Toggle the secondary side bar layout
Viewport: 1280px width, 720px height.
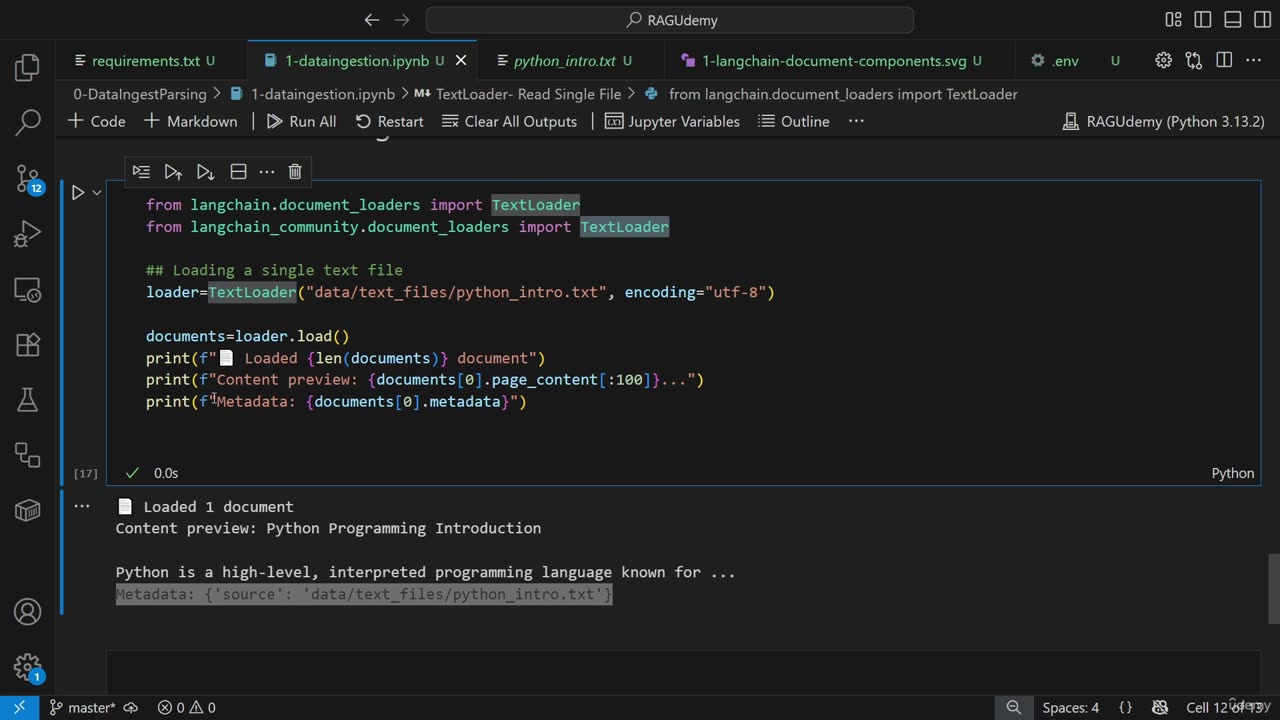[x=1260, y=20]
